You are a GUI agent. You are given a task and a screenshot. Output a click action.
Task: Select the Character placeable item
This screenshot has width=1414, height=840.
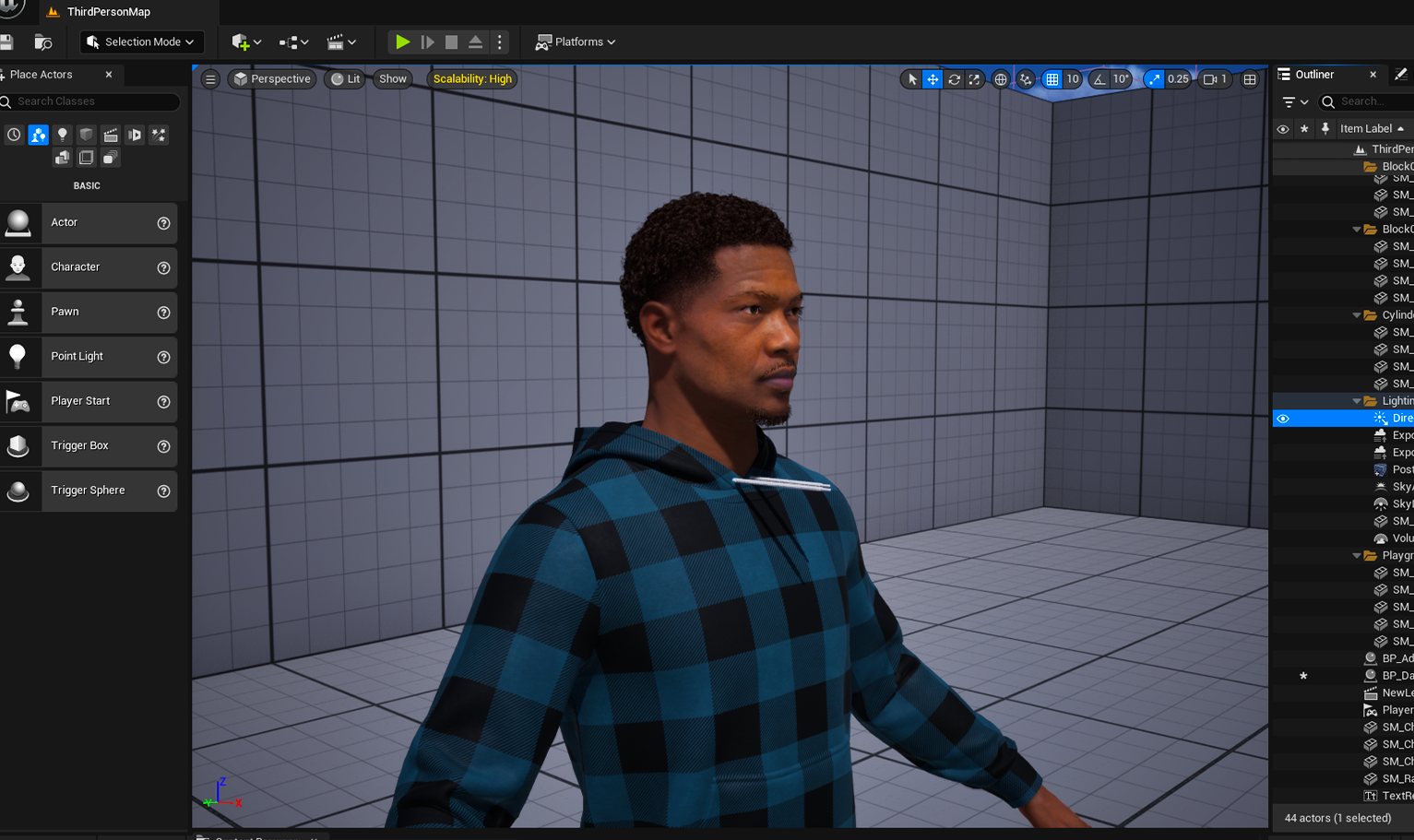coord(89,267)
